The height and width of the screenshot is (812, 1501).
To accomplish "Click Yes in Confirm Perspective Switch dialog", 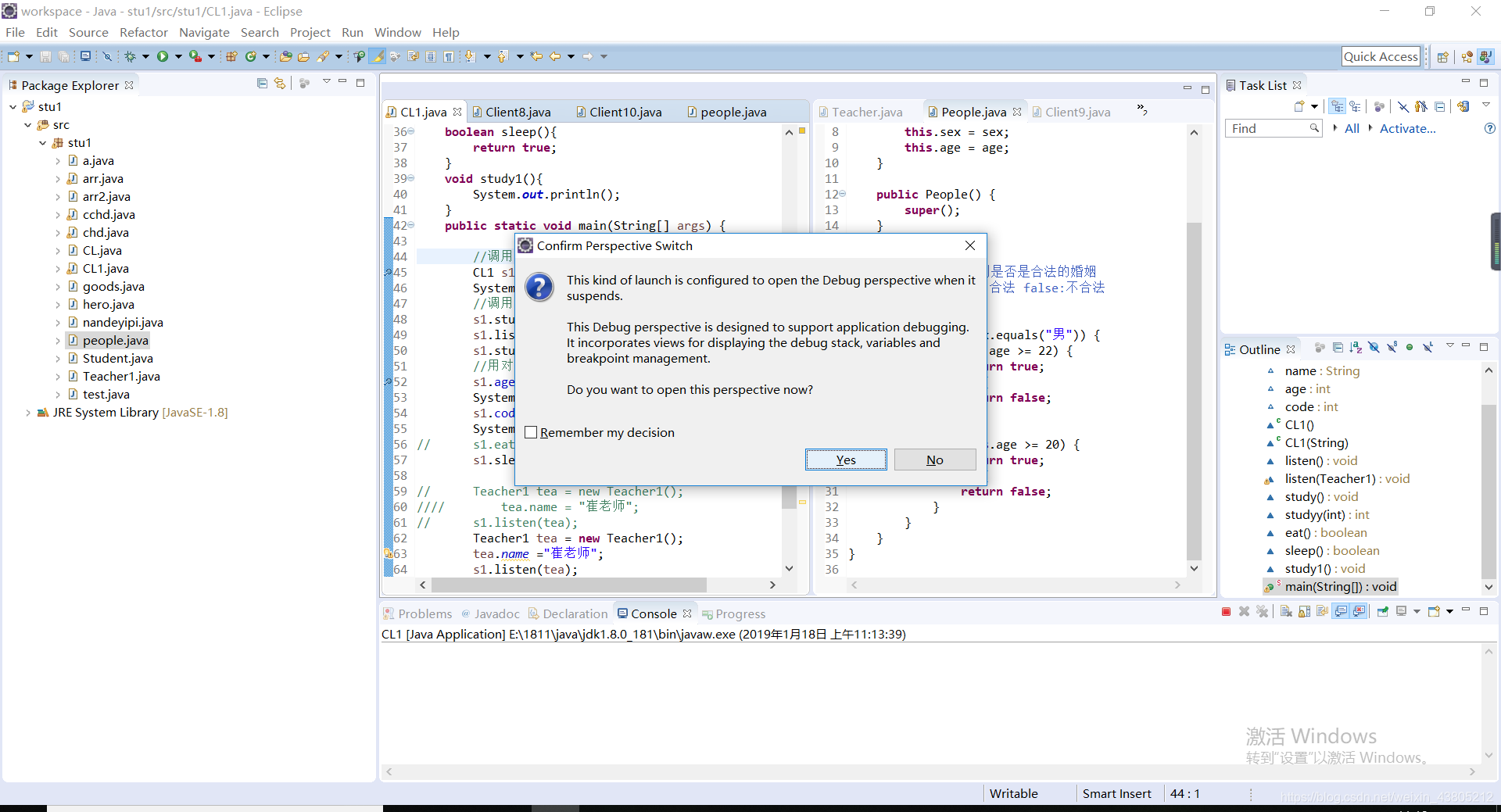I will point(846,460).
